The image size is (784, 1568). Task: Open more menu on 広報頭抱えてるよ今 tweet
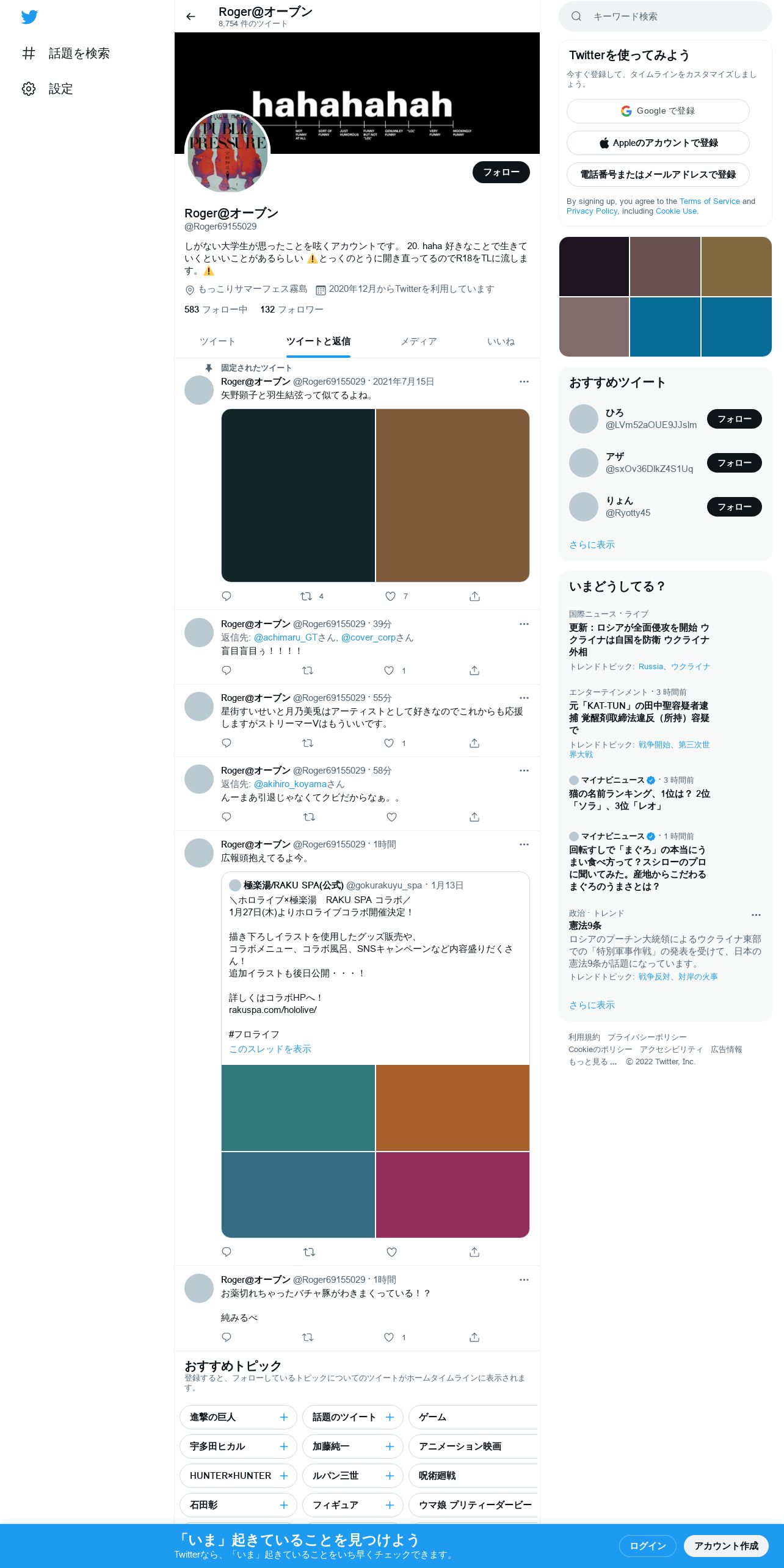tap(524, 844)
